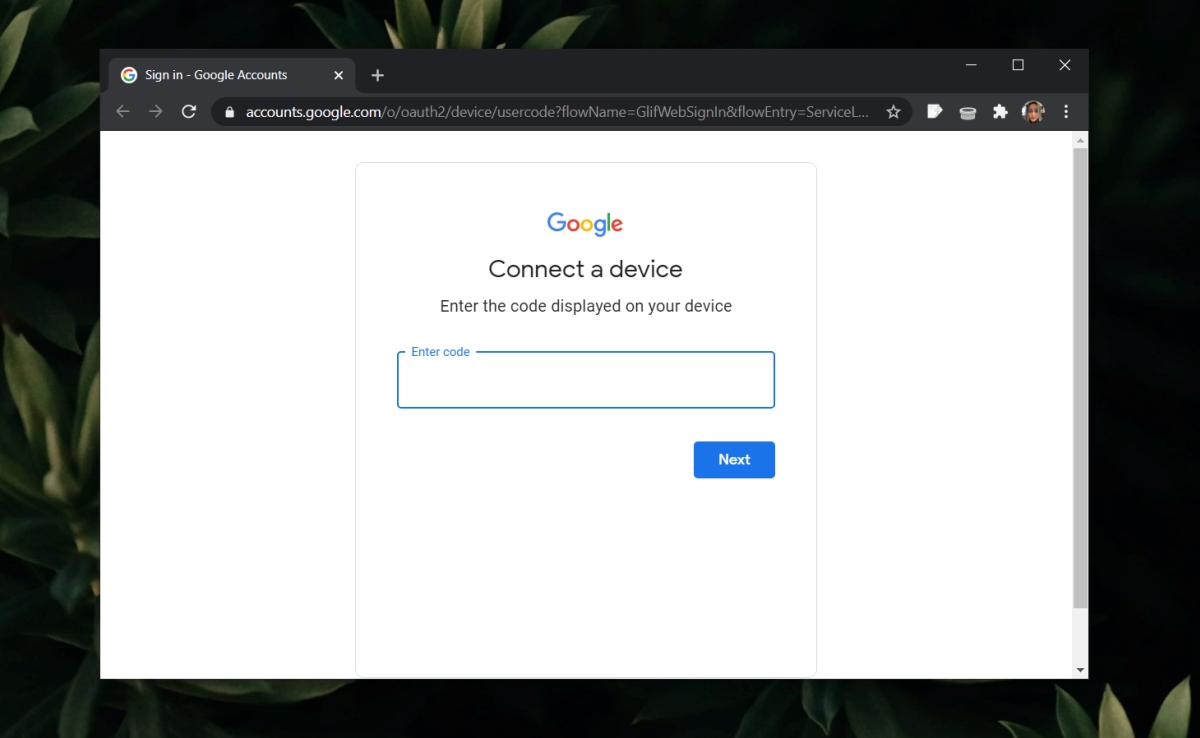Open the Extensions puzzle-piece menu
This screenshot has height=738, width=1200.
pyautogui.click(x=1000, y=112)
